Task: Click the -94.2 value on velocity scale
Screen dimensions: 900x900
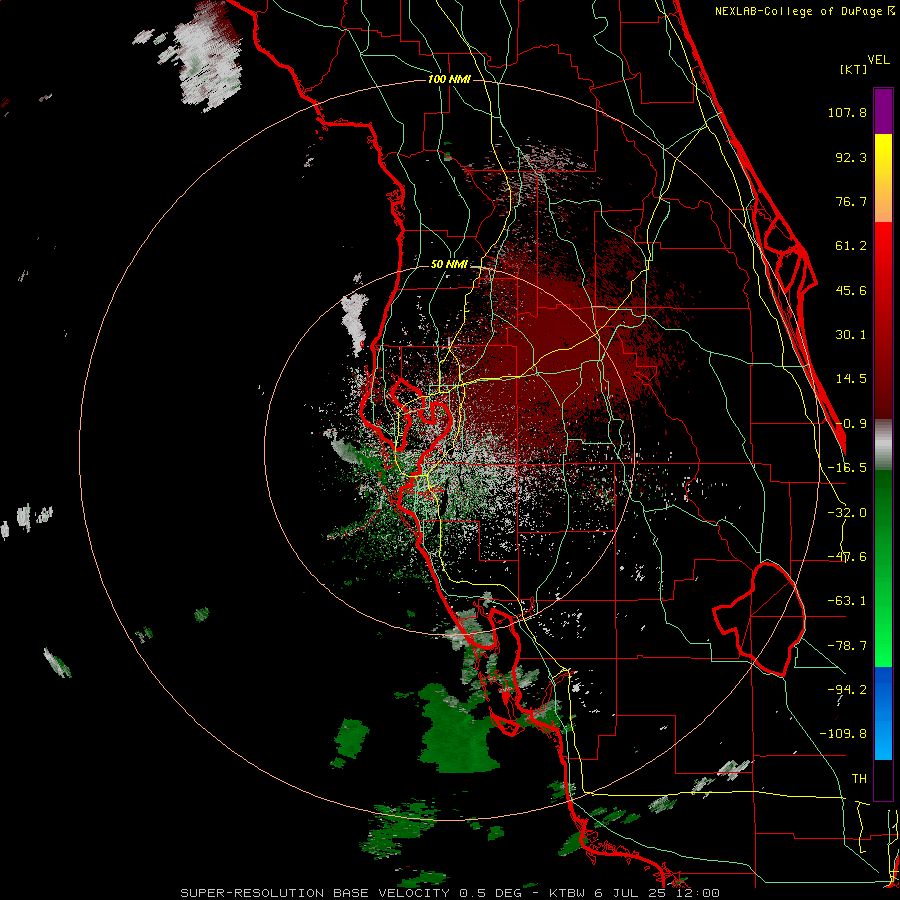Action: click(847, 690)
